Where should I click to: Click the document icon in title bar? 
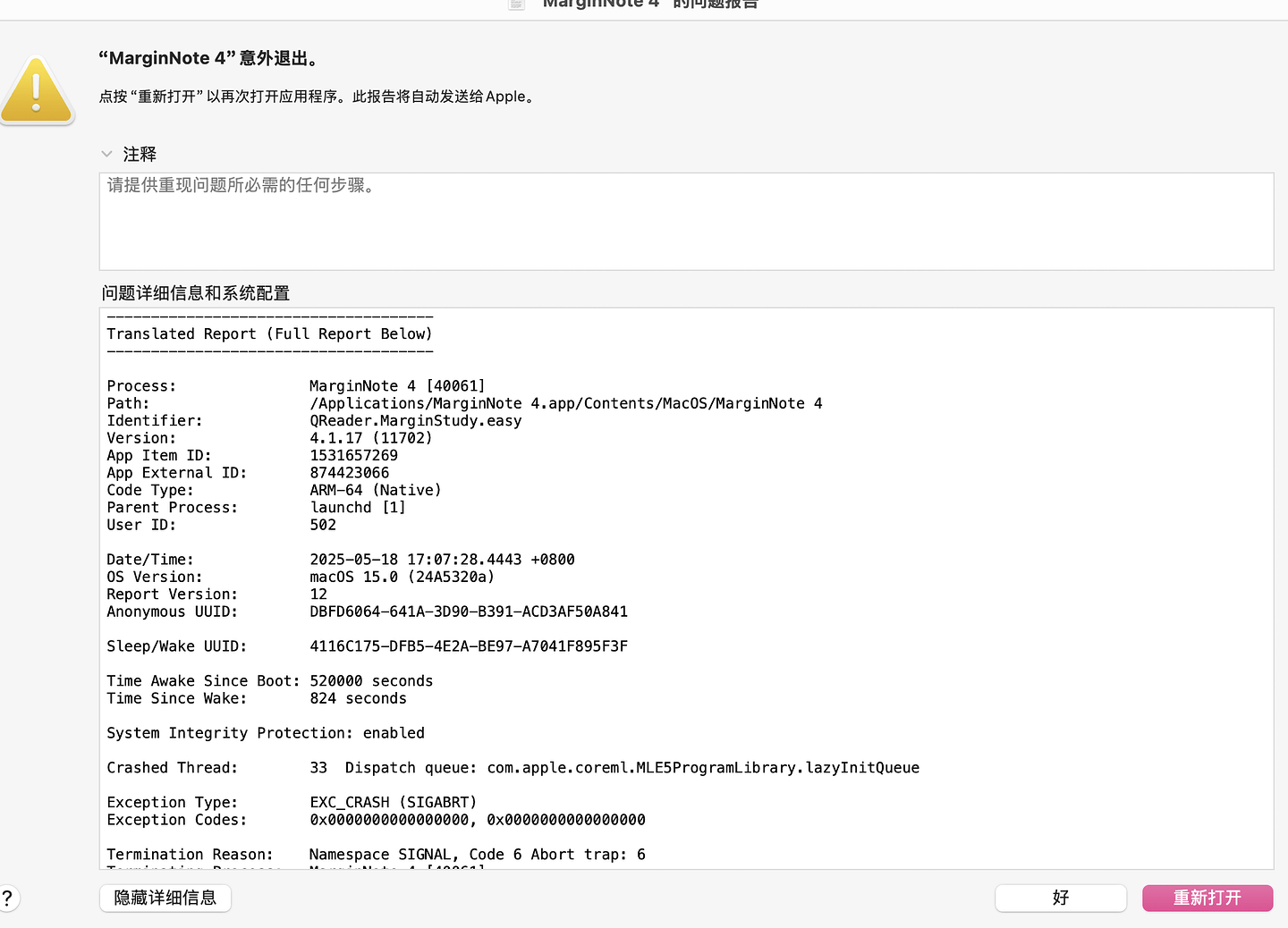click(517, 4)
